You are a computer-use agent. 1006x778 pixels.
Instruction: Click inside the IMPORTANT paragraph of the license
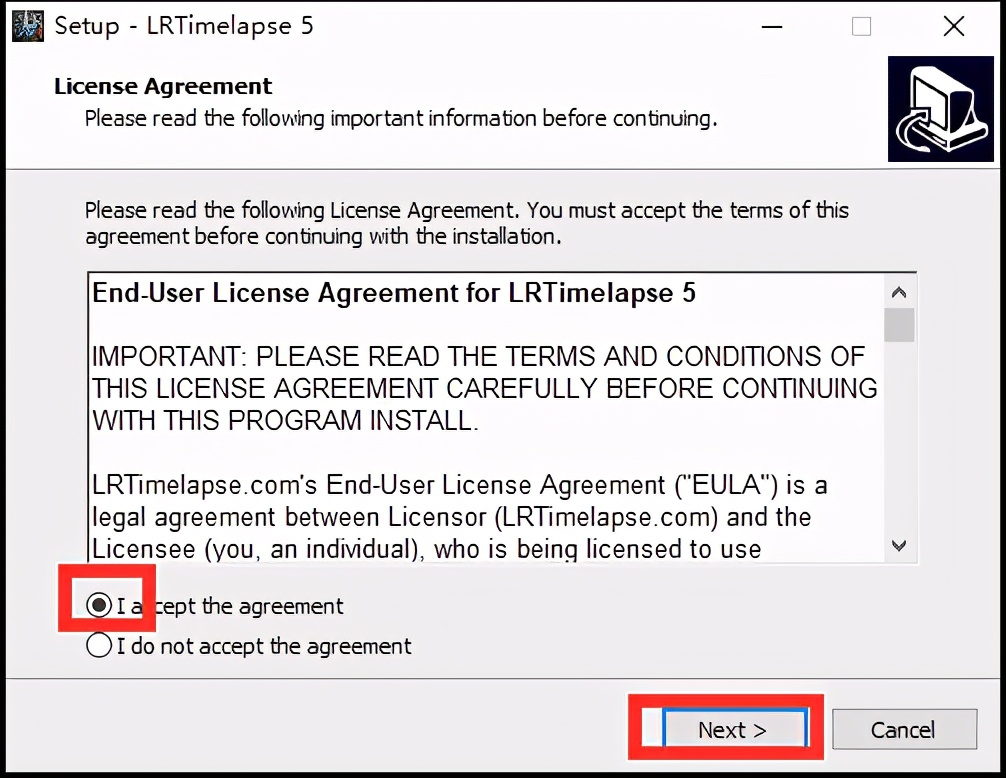coord(484,389)
